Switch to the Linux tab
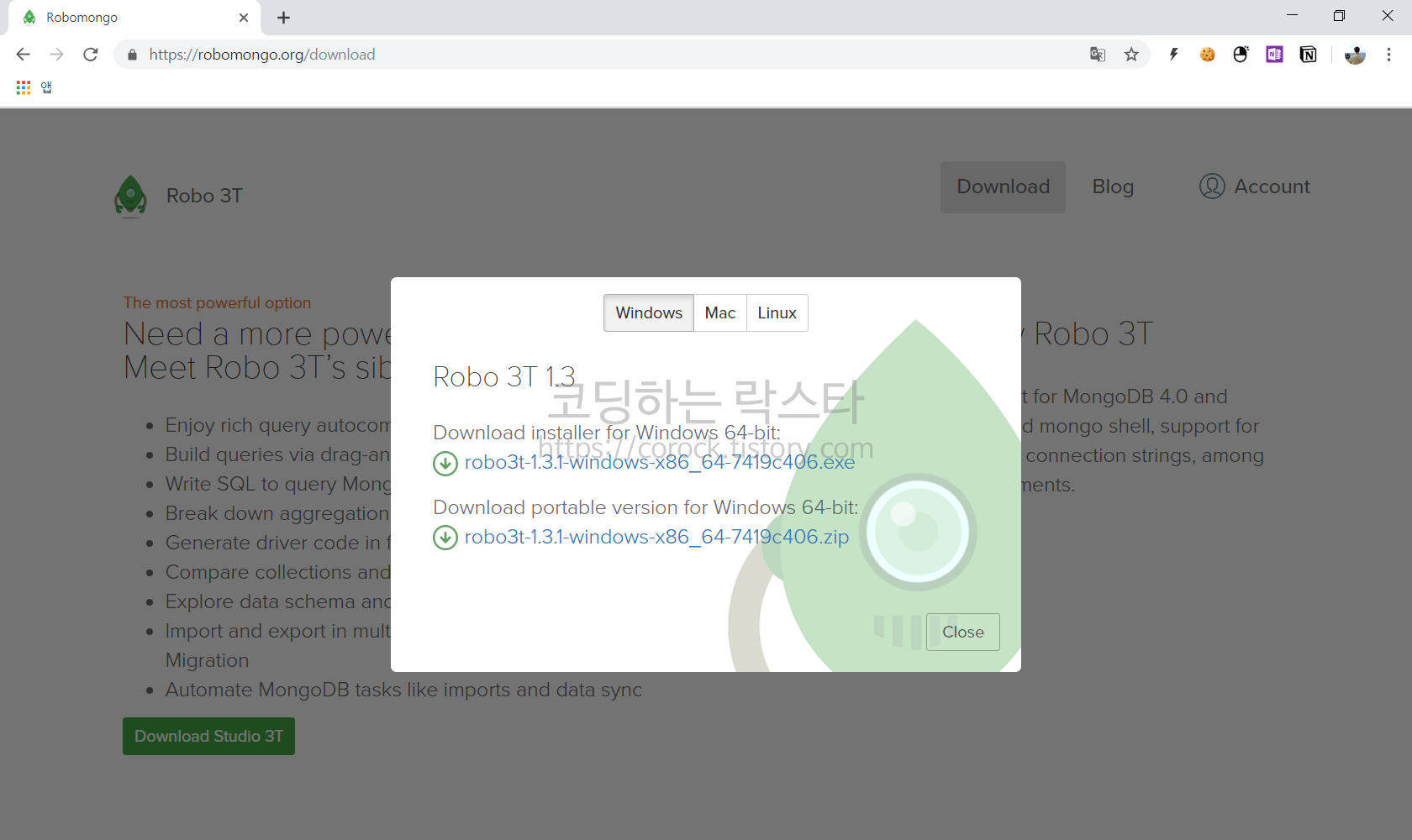 coord(777,312)
